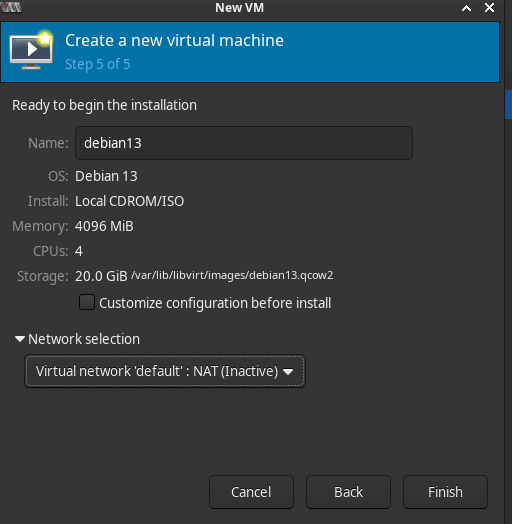Image resolution: width=512 pixels, height=524 pixels.
Task: Open the Virtual network 'default' NAT dropdown
Action: click(165, 371)
